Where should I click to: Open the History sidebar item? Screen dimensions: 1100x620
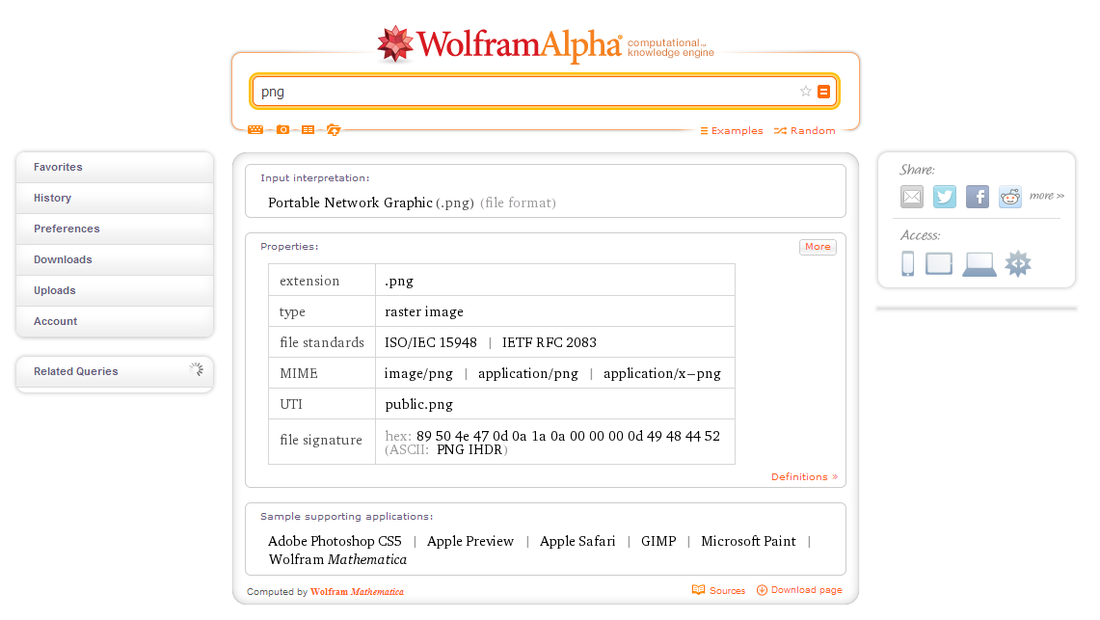point(115,198)
